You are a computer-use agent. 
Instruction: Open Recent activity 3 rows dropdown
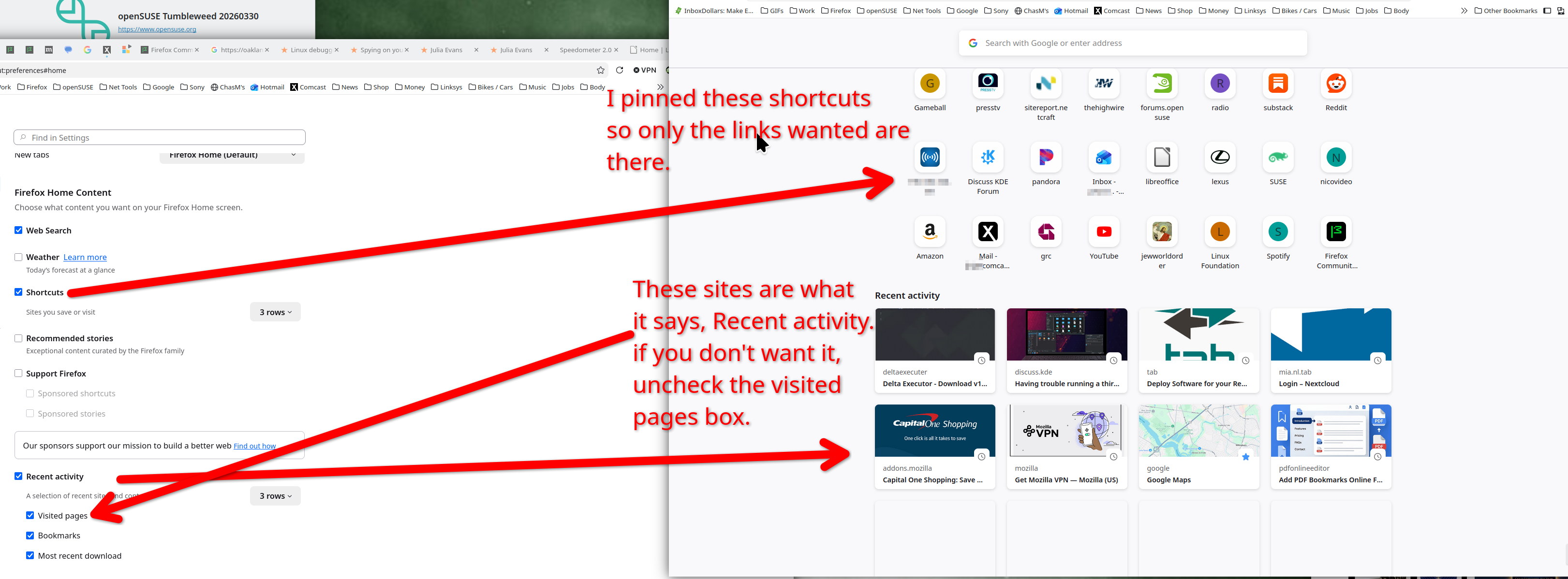(275, 496)
